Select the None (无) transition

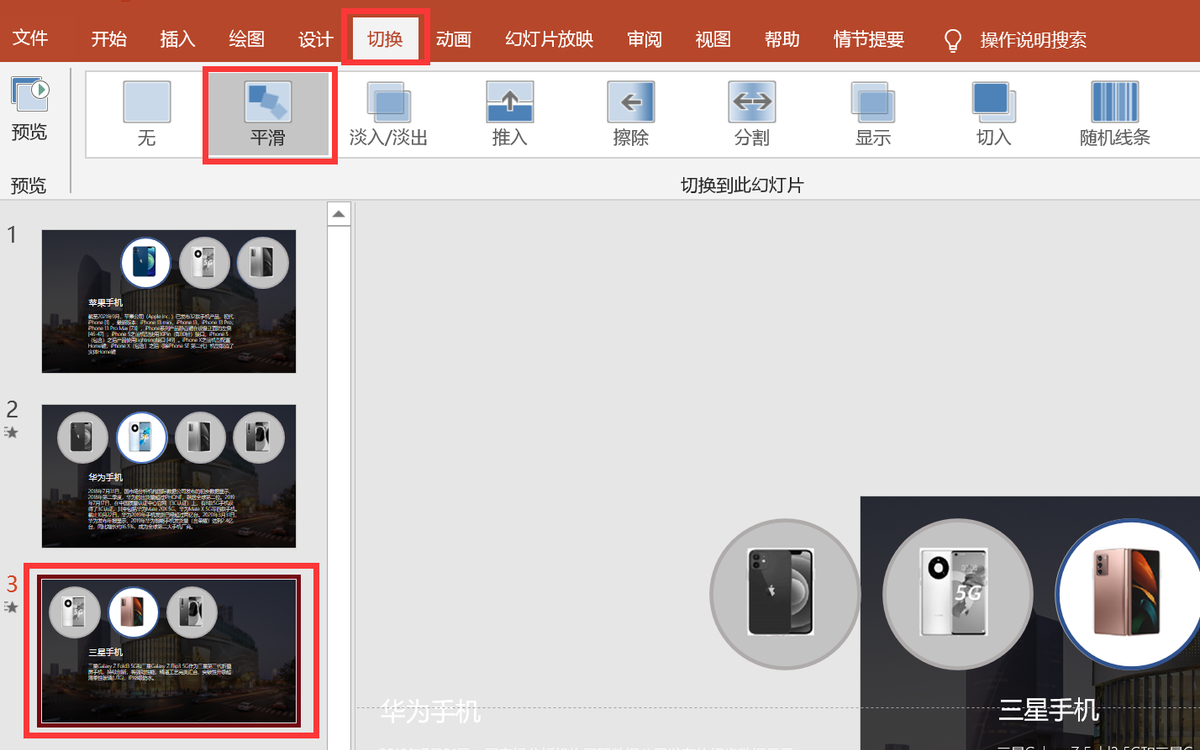pos(147,114)
